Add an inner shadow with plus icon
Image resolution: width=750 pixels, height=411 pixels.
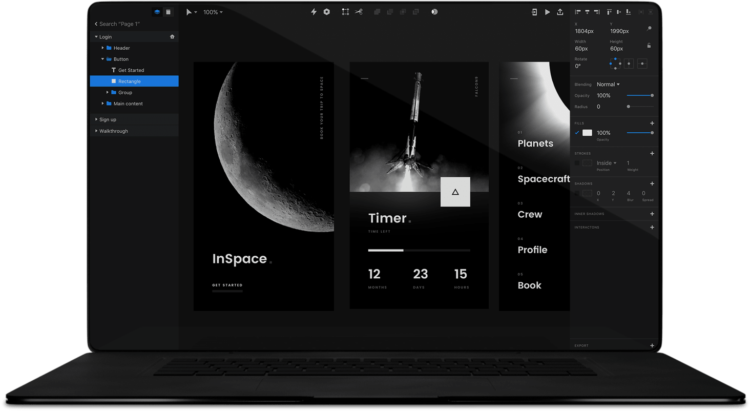pos(652,214)
